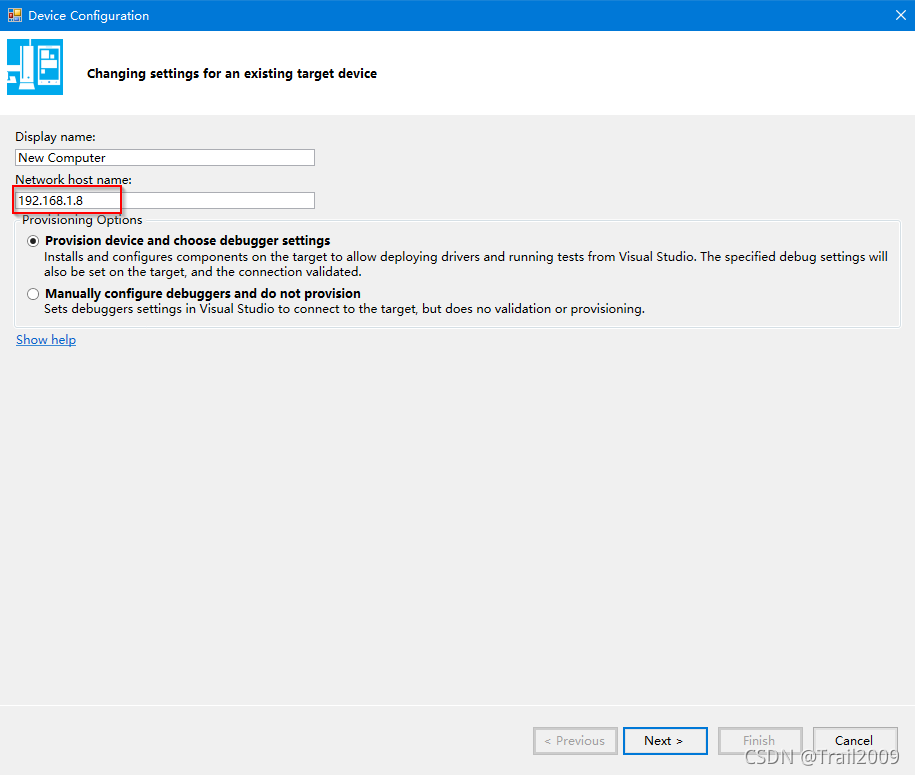Click the Device Configuration title bar icon
915x775 pixels.
15,15
